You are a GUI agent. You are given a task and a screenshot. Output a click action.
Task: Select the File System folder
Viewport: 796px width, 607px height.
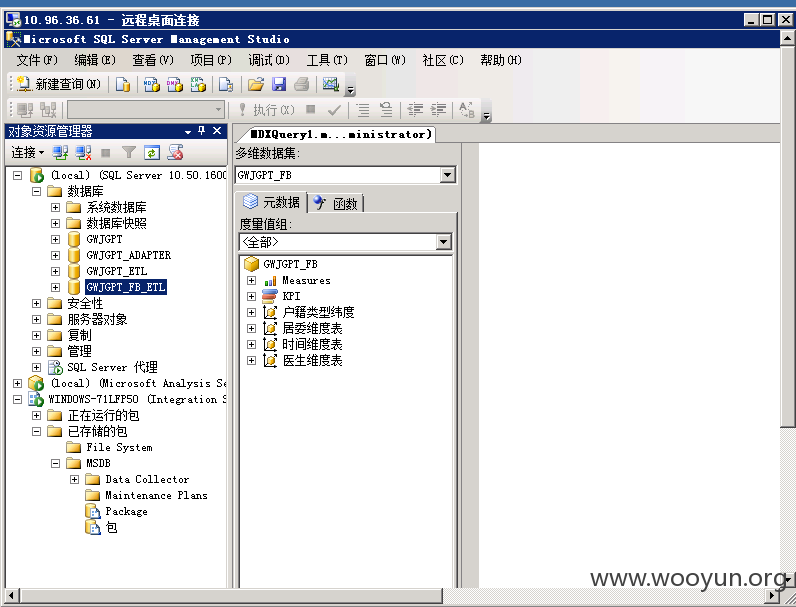[119, 447]
